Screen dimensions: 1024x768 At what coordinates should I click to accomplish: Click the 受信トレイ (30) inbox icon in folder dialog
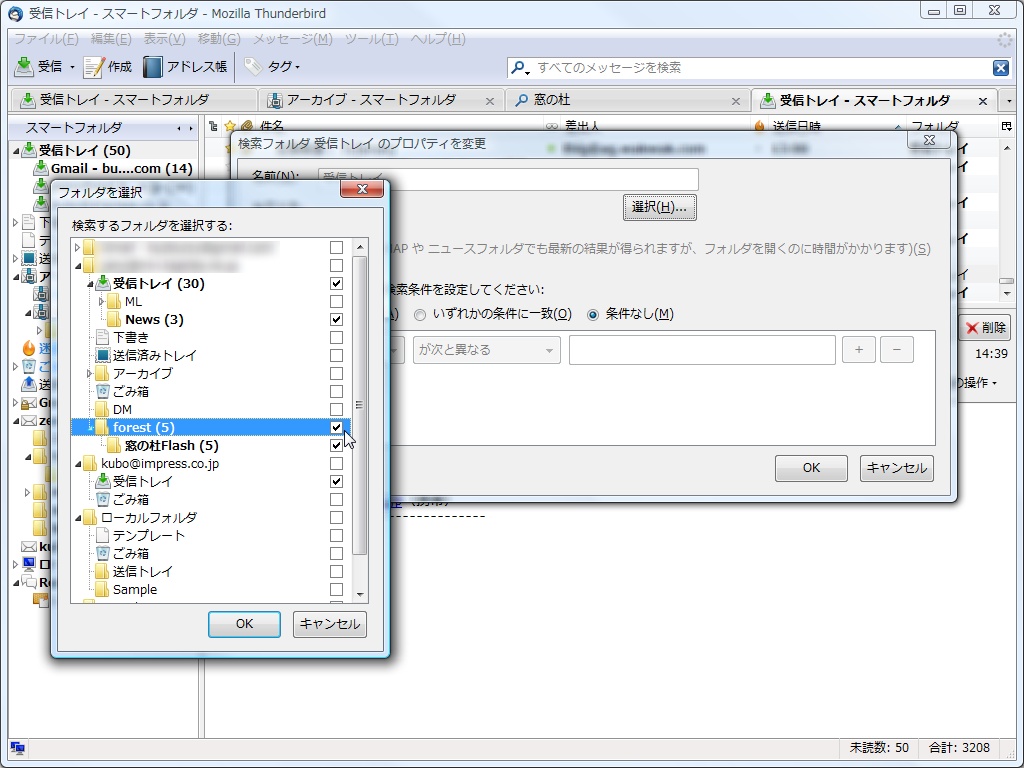click(103, 283)
